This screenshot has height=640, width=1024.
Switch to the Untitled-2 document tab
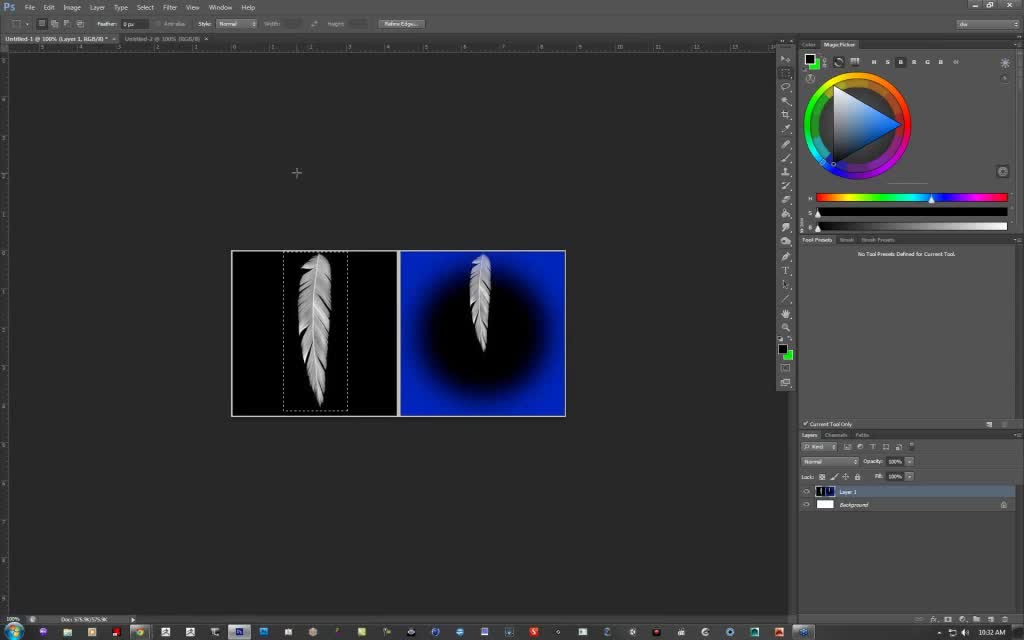click(160, 38)
